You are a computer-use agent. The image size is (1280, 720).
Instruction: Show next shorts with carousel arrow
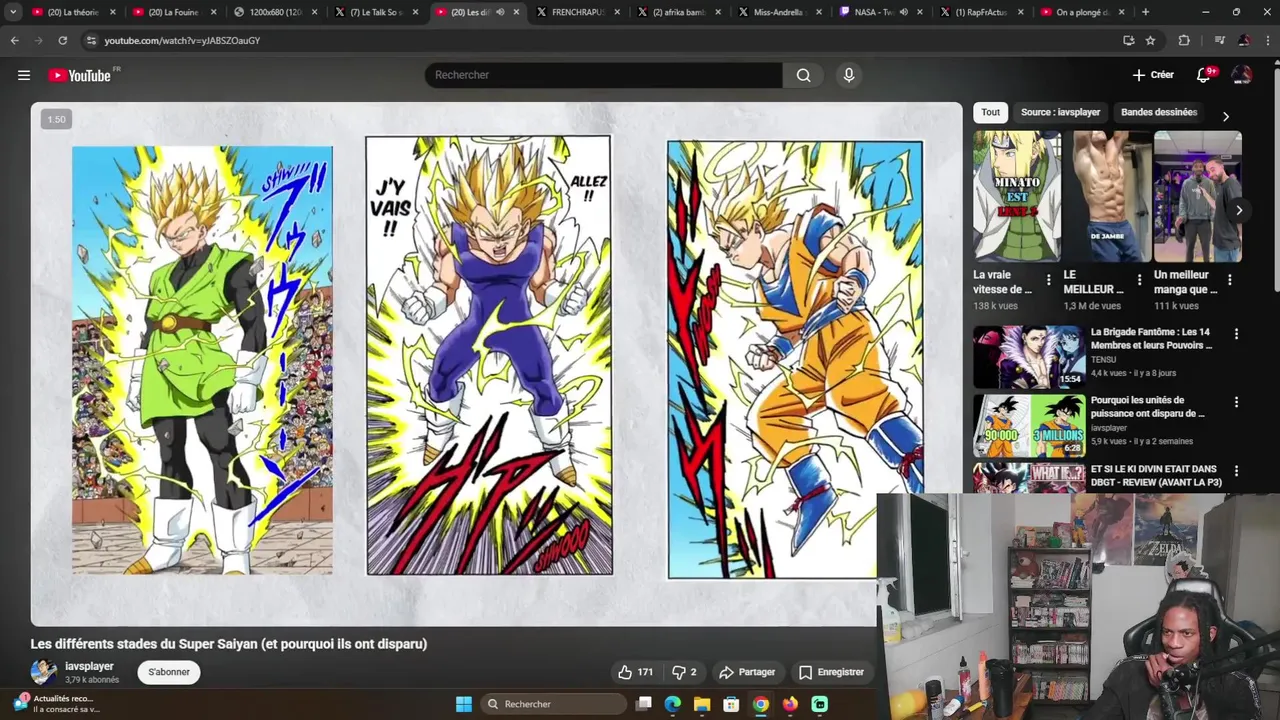coord(1239,210)
